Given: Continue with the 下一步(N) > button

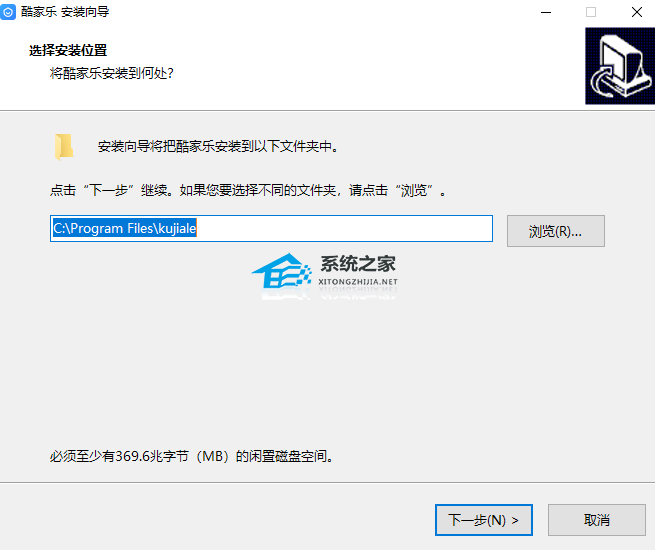Looking at the screenshot, I should tap(484, 520).
